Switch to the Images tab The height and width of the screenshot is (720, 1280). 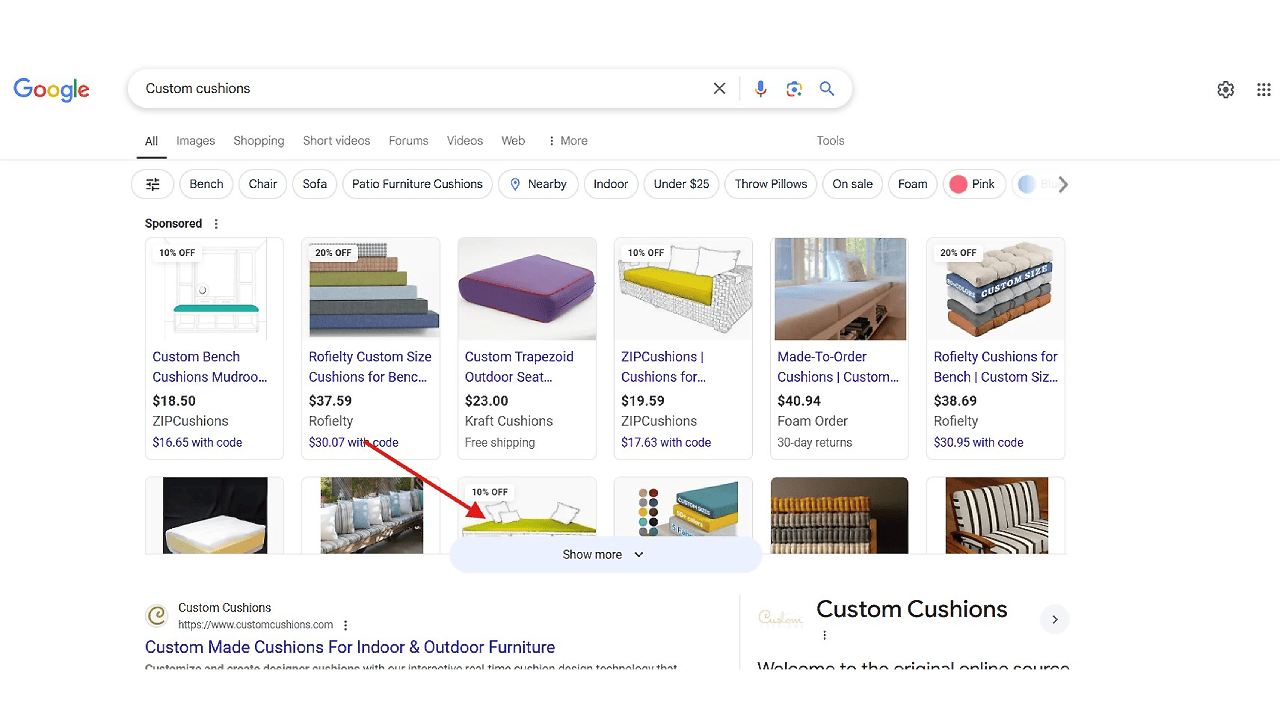(x=196, y=141)
